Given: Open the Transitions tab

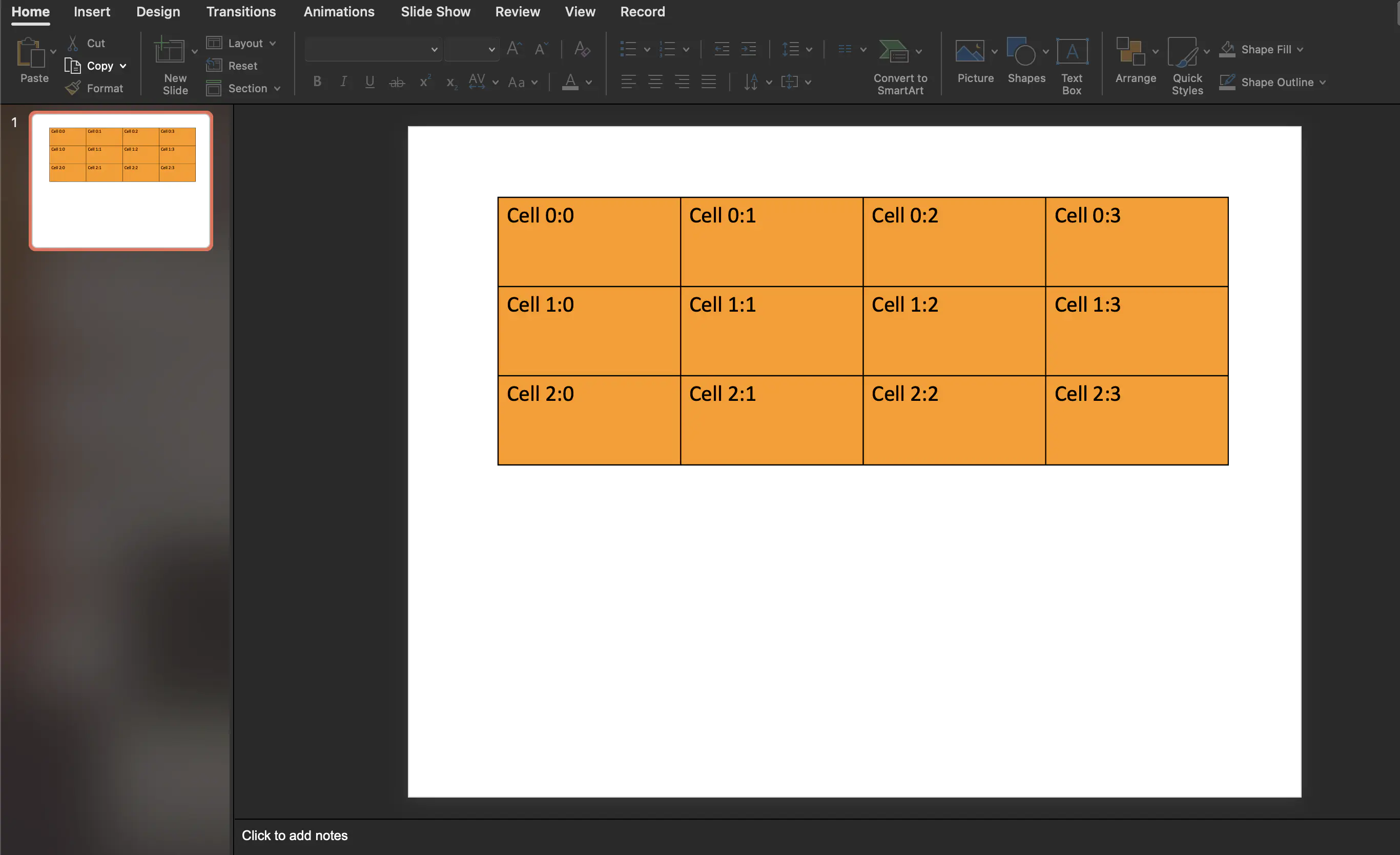Looking at the screenshot, I should pyautogui.click(x=241, y=12).
